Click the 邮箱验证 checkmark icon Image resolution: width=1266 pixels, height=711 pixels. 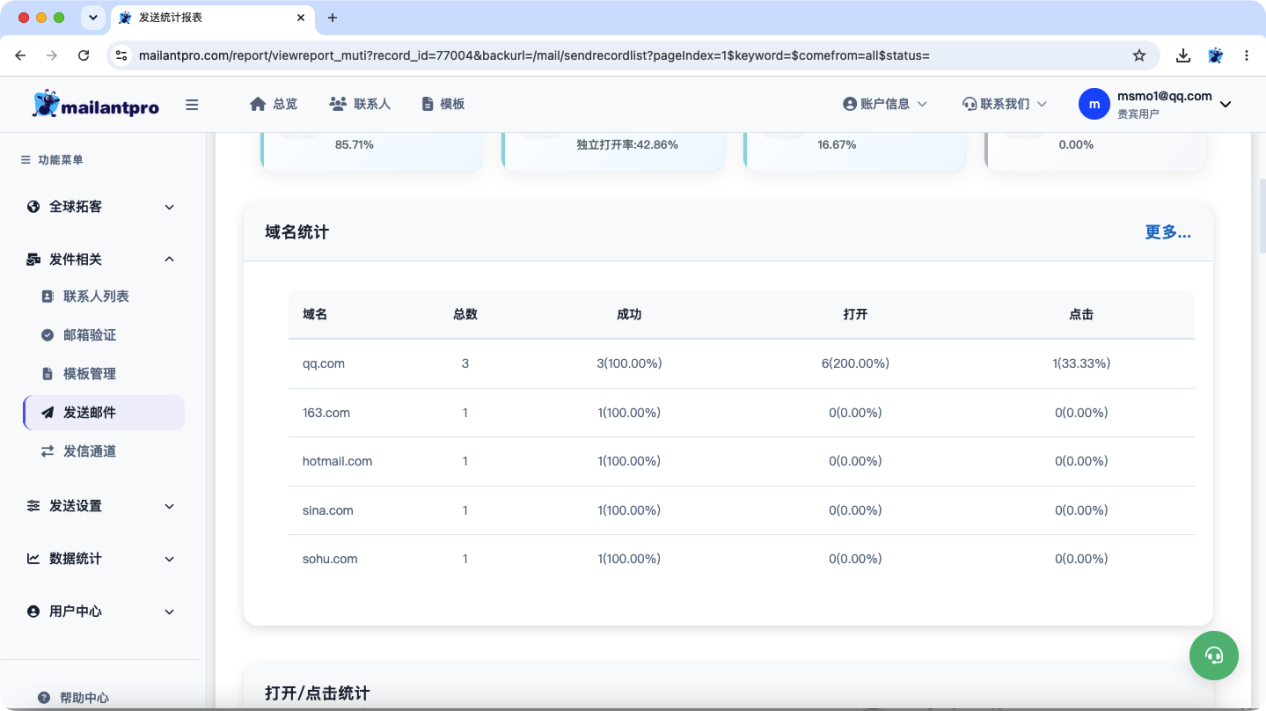(47, 335)
